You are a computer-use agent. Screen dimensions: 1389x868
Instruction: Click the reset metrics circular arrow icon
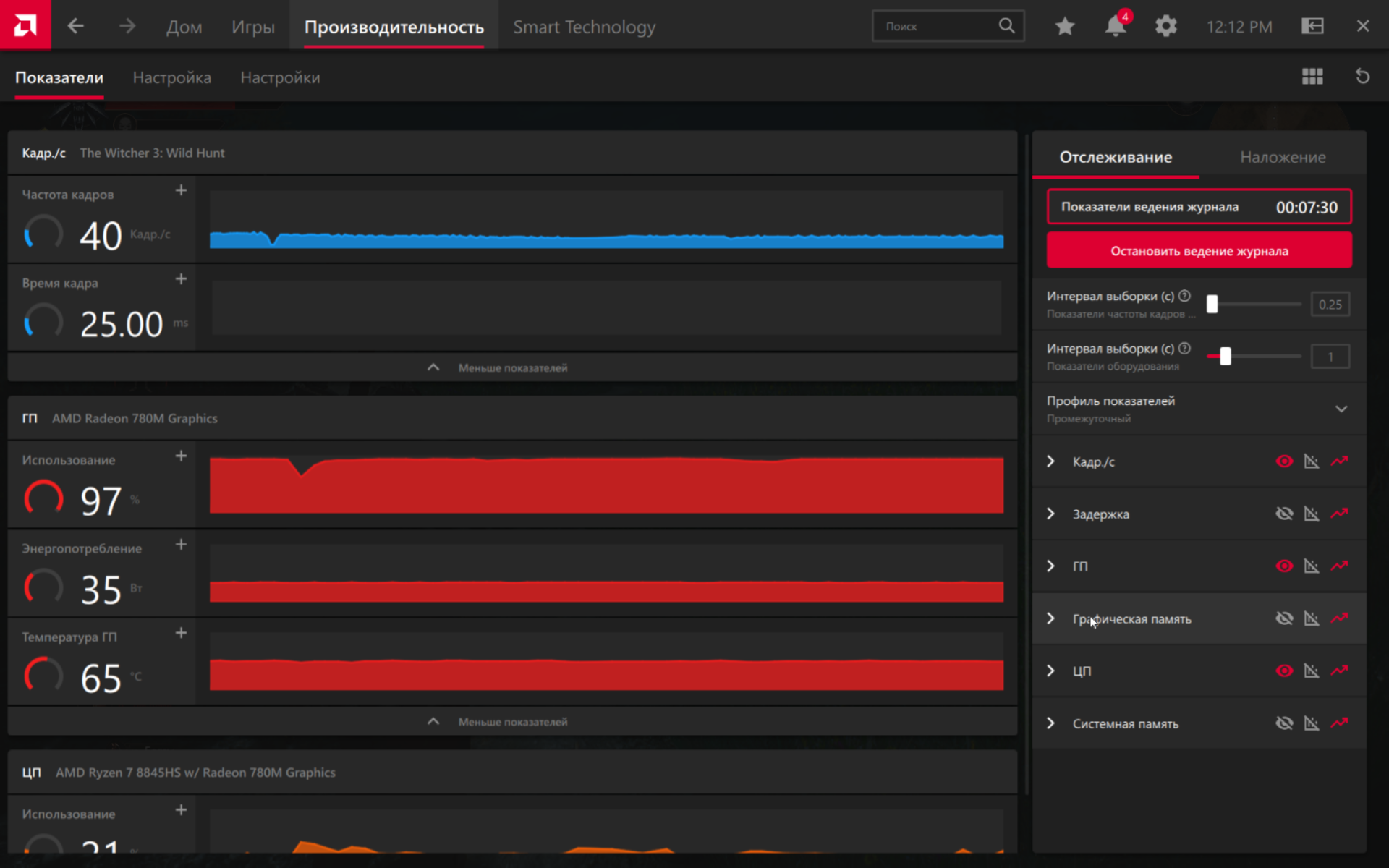pos(1363,76)
